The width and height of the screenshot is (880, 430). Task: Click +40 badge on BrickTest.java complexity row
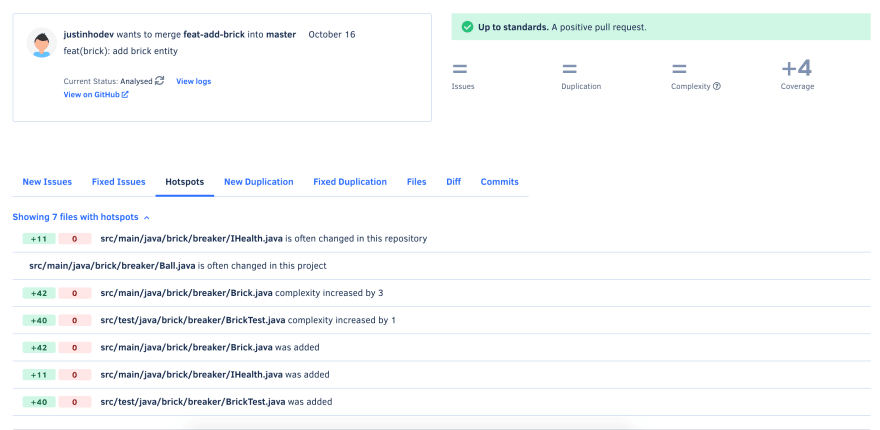point(39,320)
